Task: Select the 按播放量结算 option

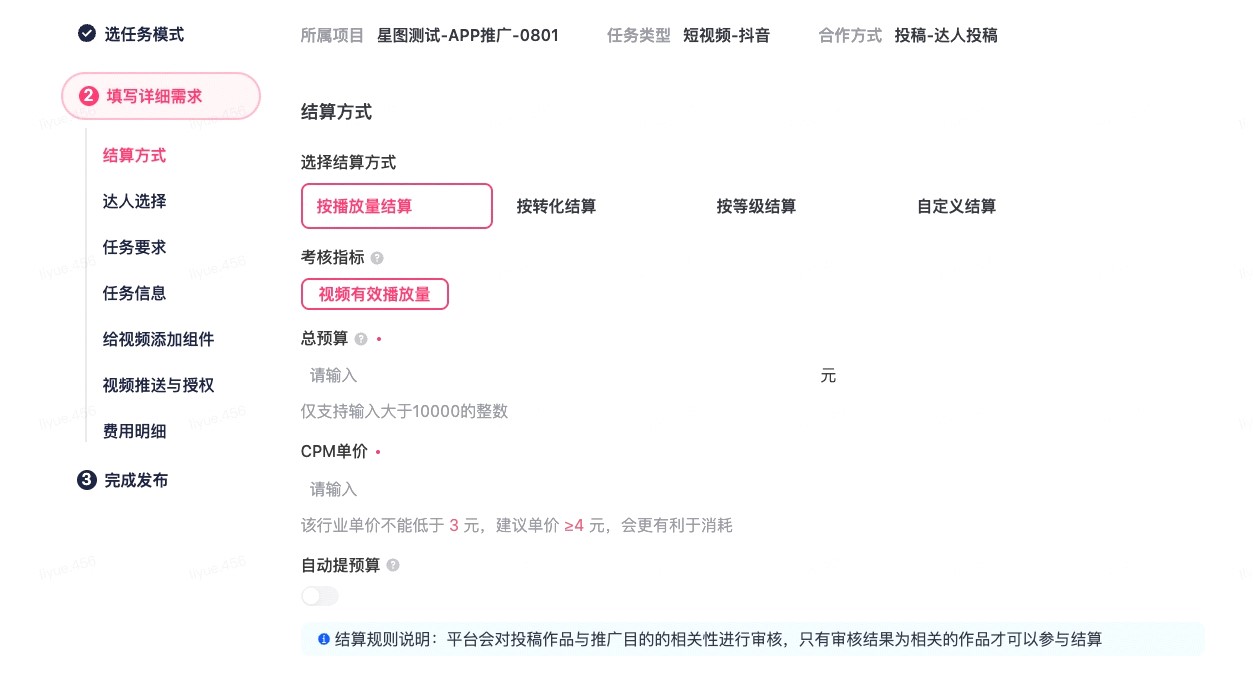Action: 397,206
